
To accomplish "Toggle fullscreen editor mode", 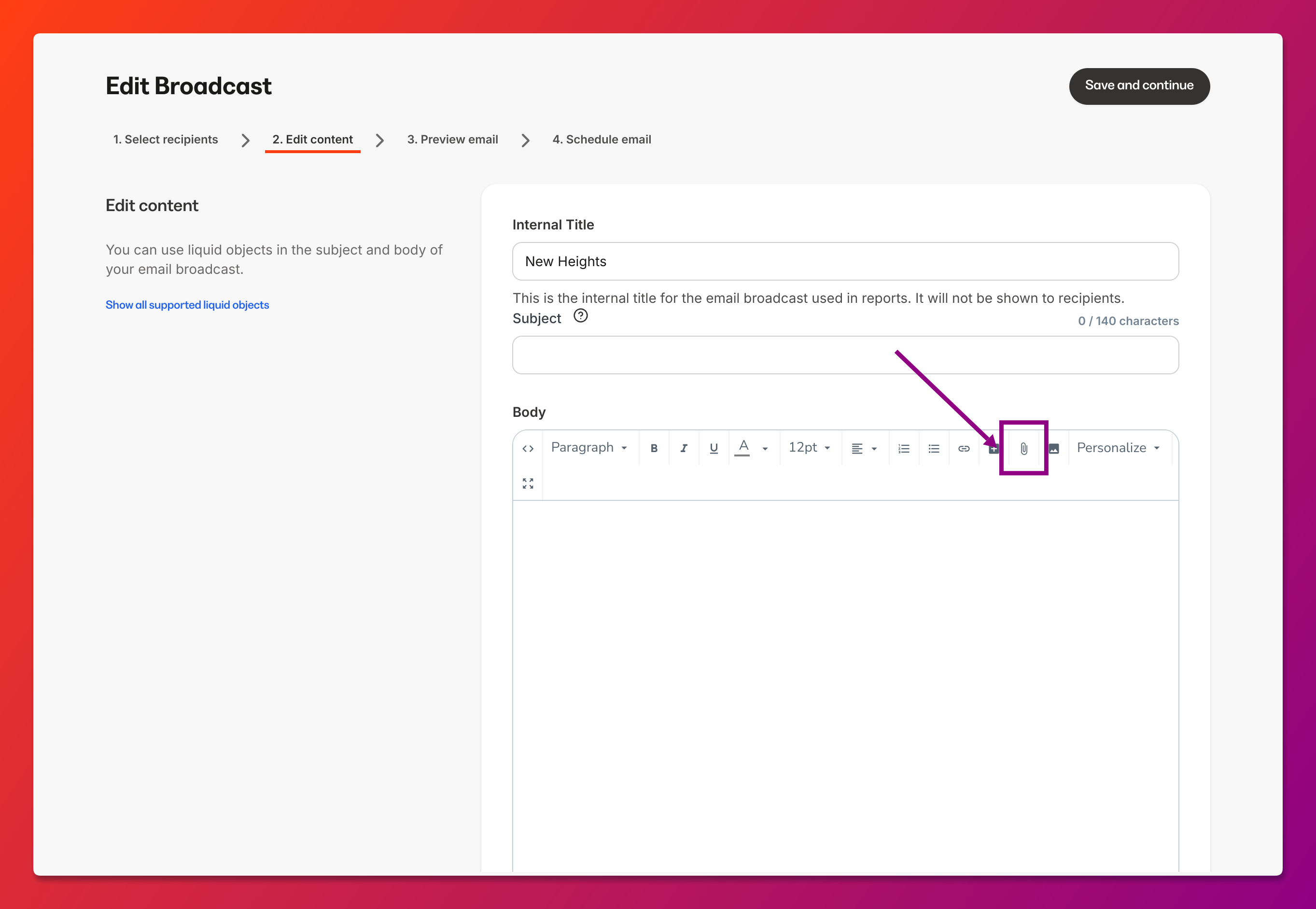I will 528,483.
